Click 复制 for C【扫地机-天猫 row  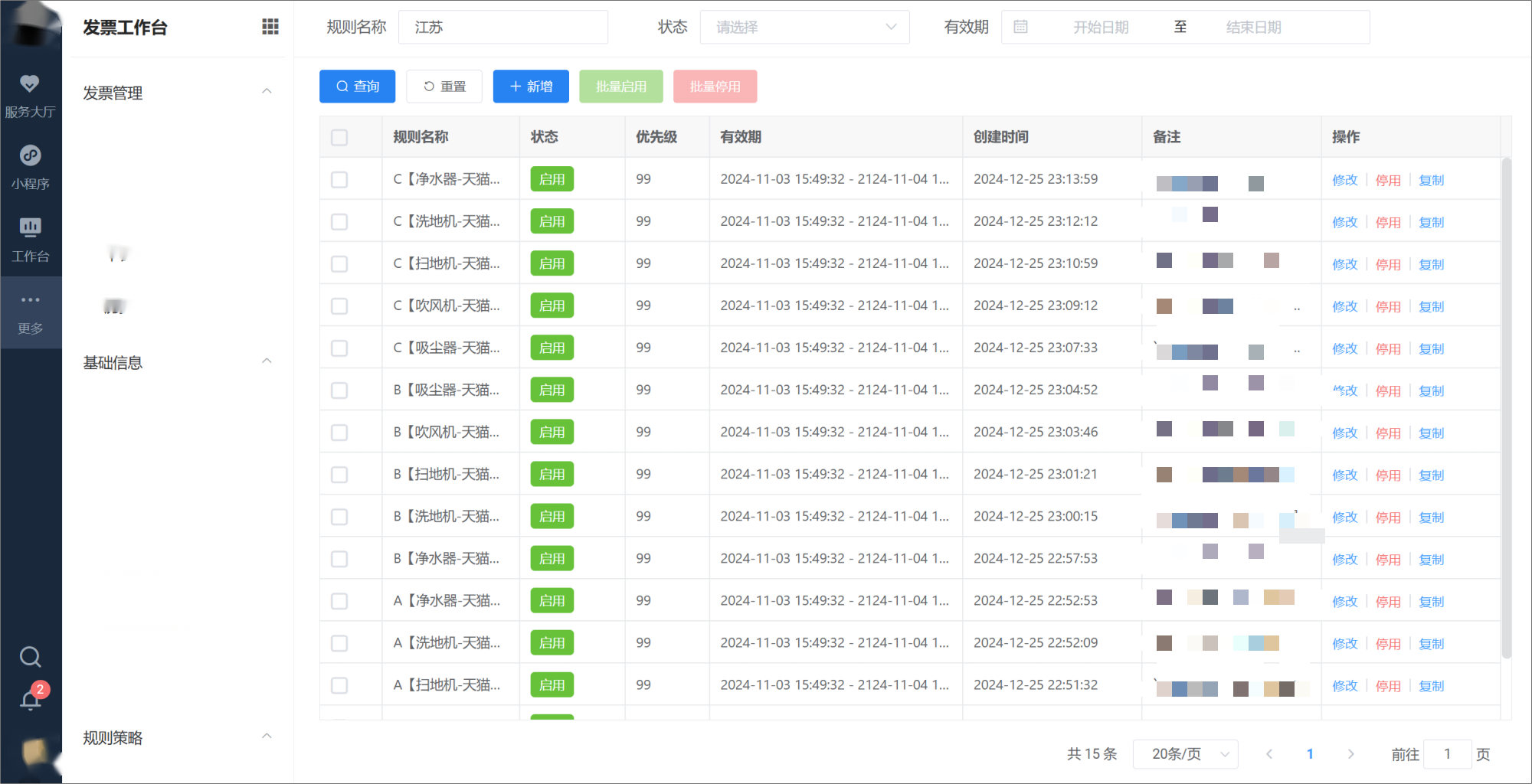click(1431, 264)
